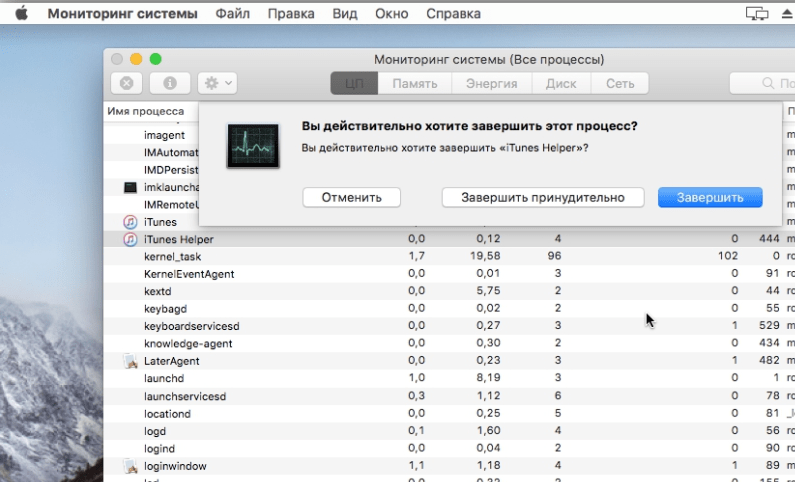Screen dimensions: 795x482
Task: Click the blue Завершить button
Action: (x=710, y=197)
